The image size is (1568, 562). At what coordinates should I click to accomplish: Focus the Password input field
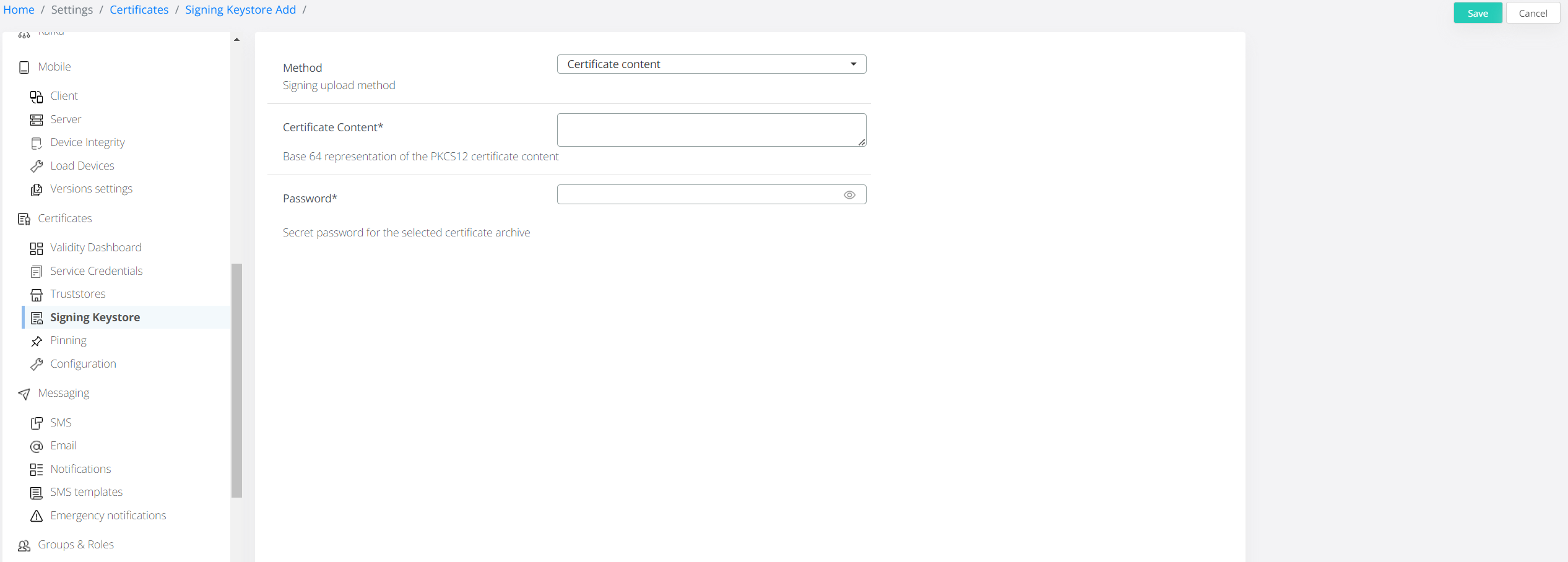(698, 195)
